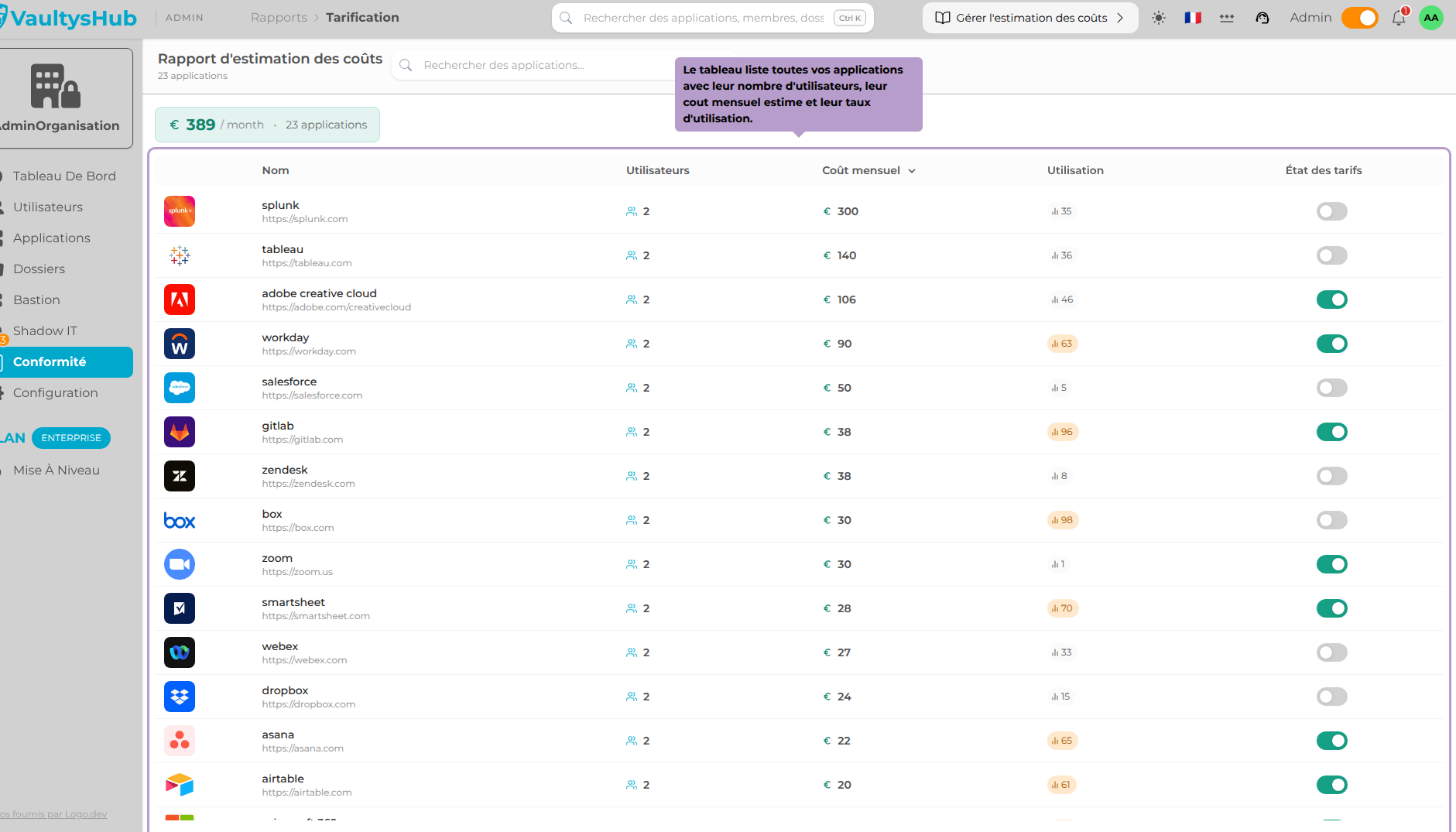Click the users icon in the splunk row
This screenshot has width=1456, height=832.
tap(632, 211)
